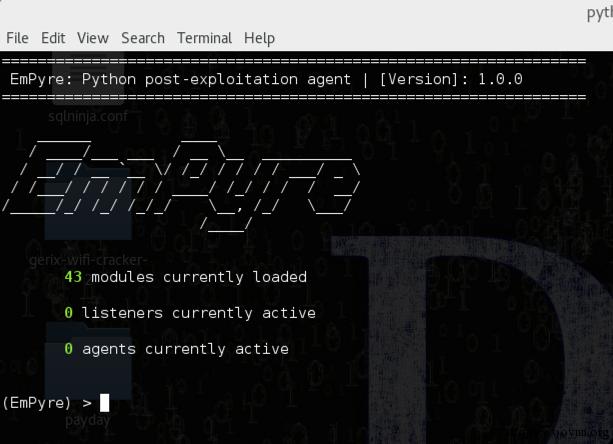The width and height of the screenshot is (613, 444).
Task: Open the Search menu
Action: tap(143, 38)
